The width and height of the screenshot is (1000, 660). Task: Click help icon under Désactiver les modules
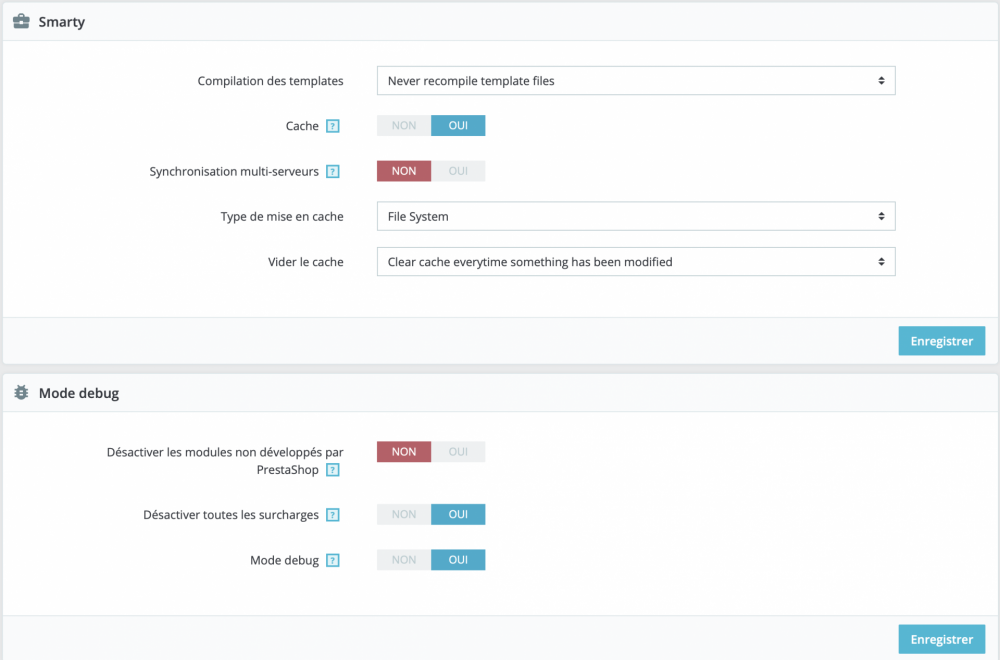(x=333, y=470)
